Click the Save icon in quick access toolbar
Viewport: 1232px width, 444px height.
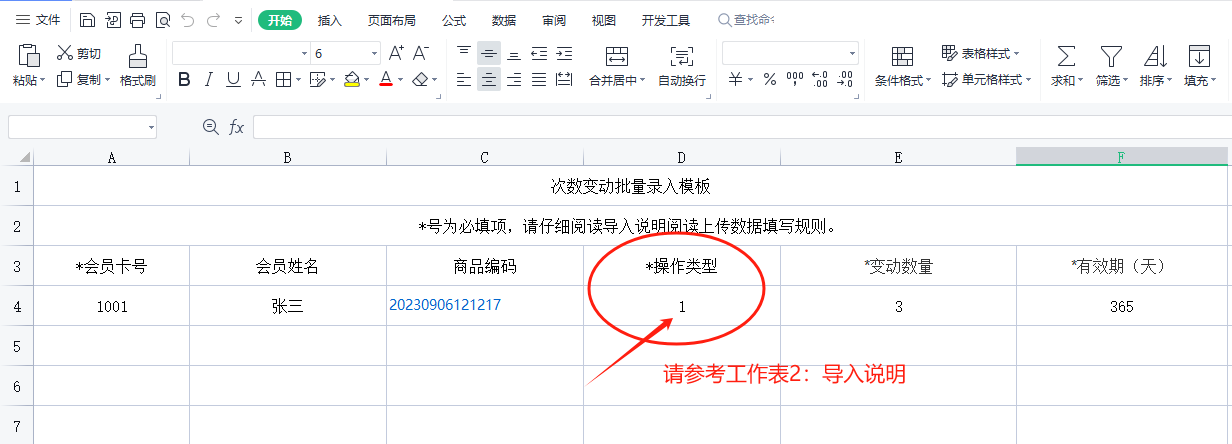pyautogui.click(x=87, y=20)
